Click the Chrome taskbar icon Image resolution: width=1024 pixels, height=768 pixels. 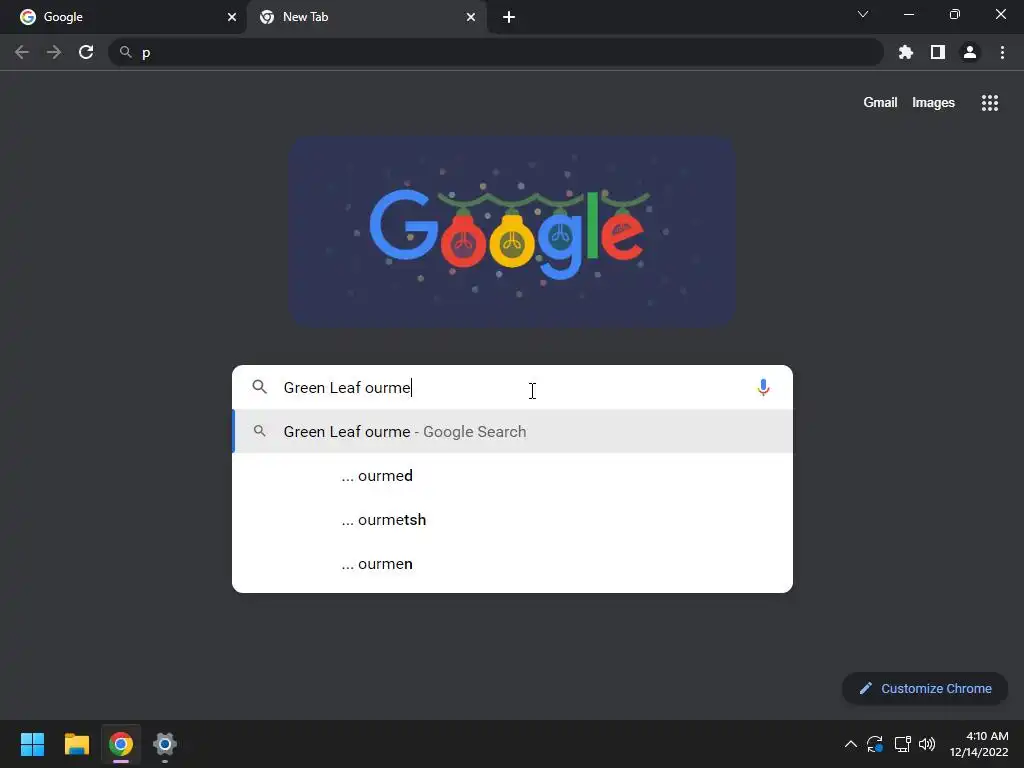point(121,744)
